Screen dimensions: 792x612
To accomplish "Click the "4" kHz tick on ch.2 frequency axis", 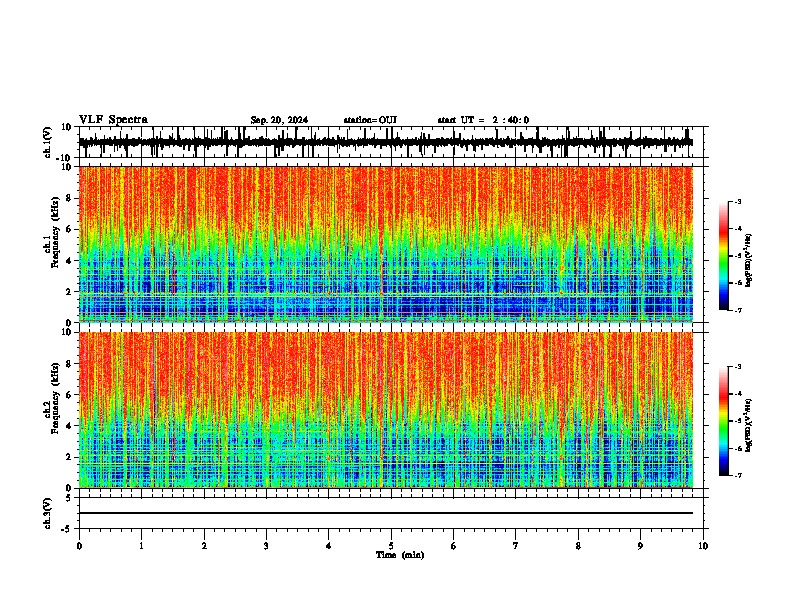I will tap(70, 426).
